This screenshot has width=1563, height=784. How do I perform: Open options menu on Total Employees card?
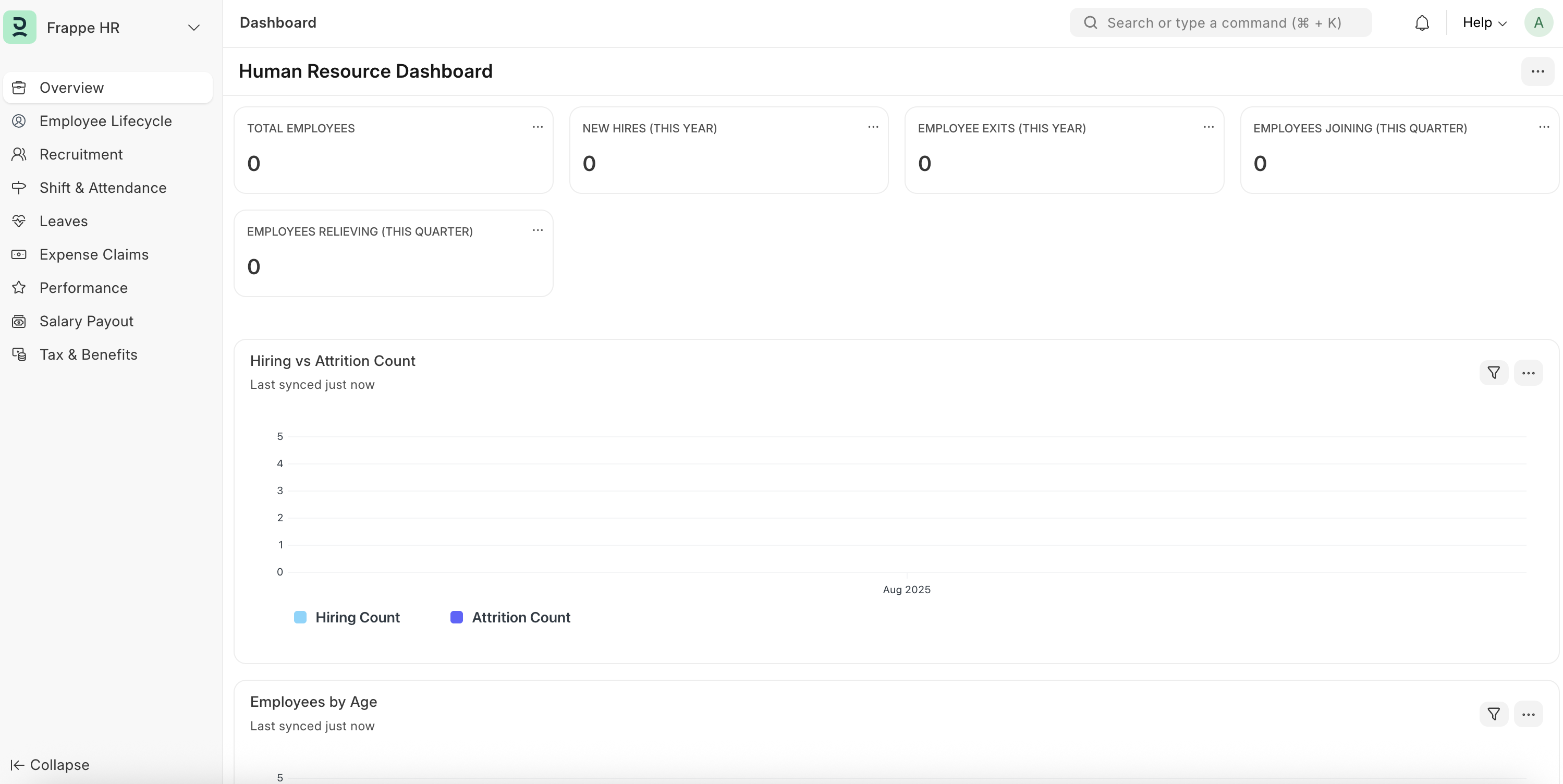point(538,127)
